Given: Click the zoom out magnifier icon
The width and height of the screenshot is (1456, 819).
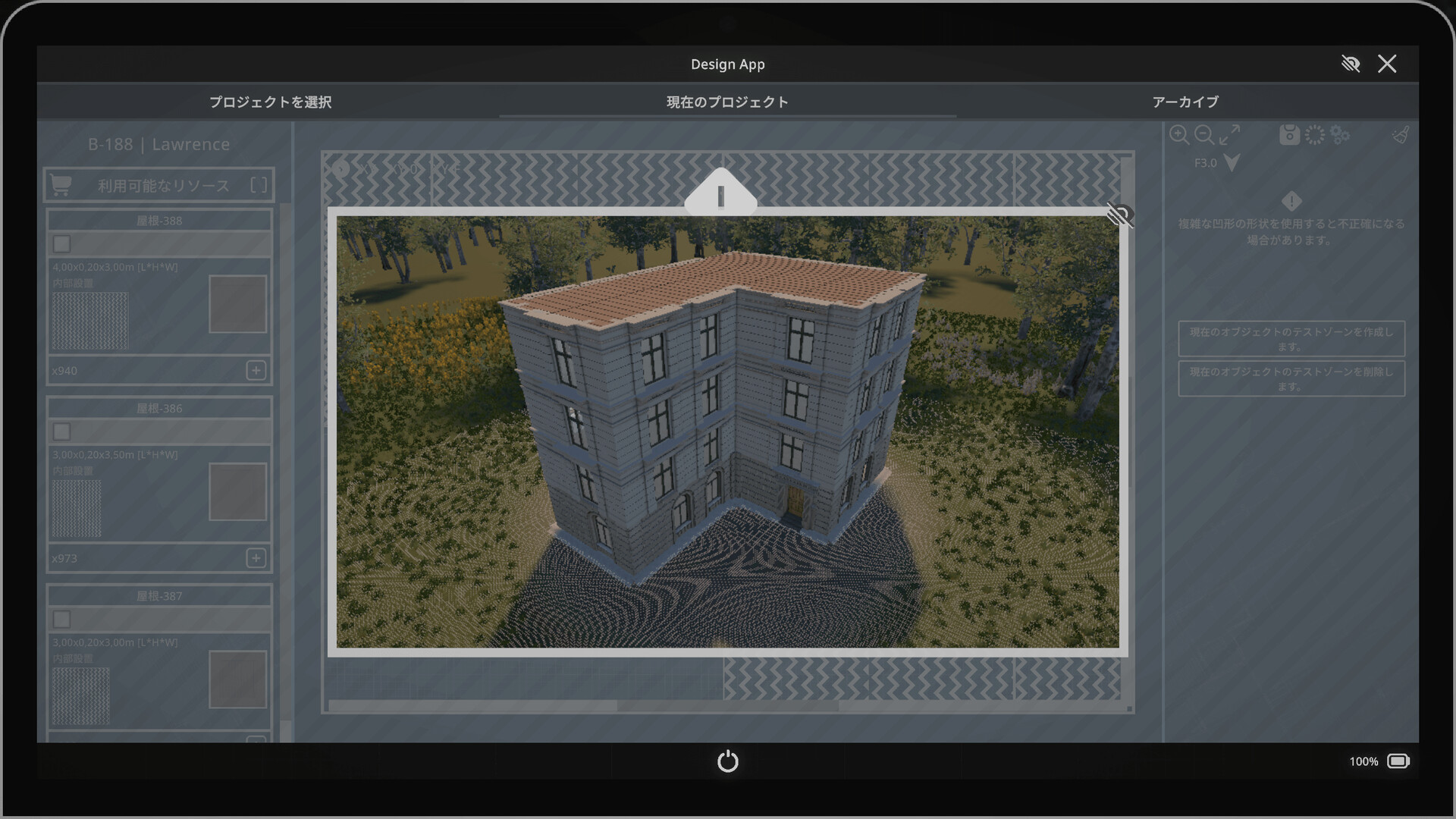Looking at the screenshot, I should [1203, 135].
